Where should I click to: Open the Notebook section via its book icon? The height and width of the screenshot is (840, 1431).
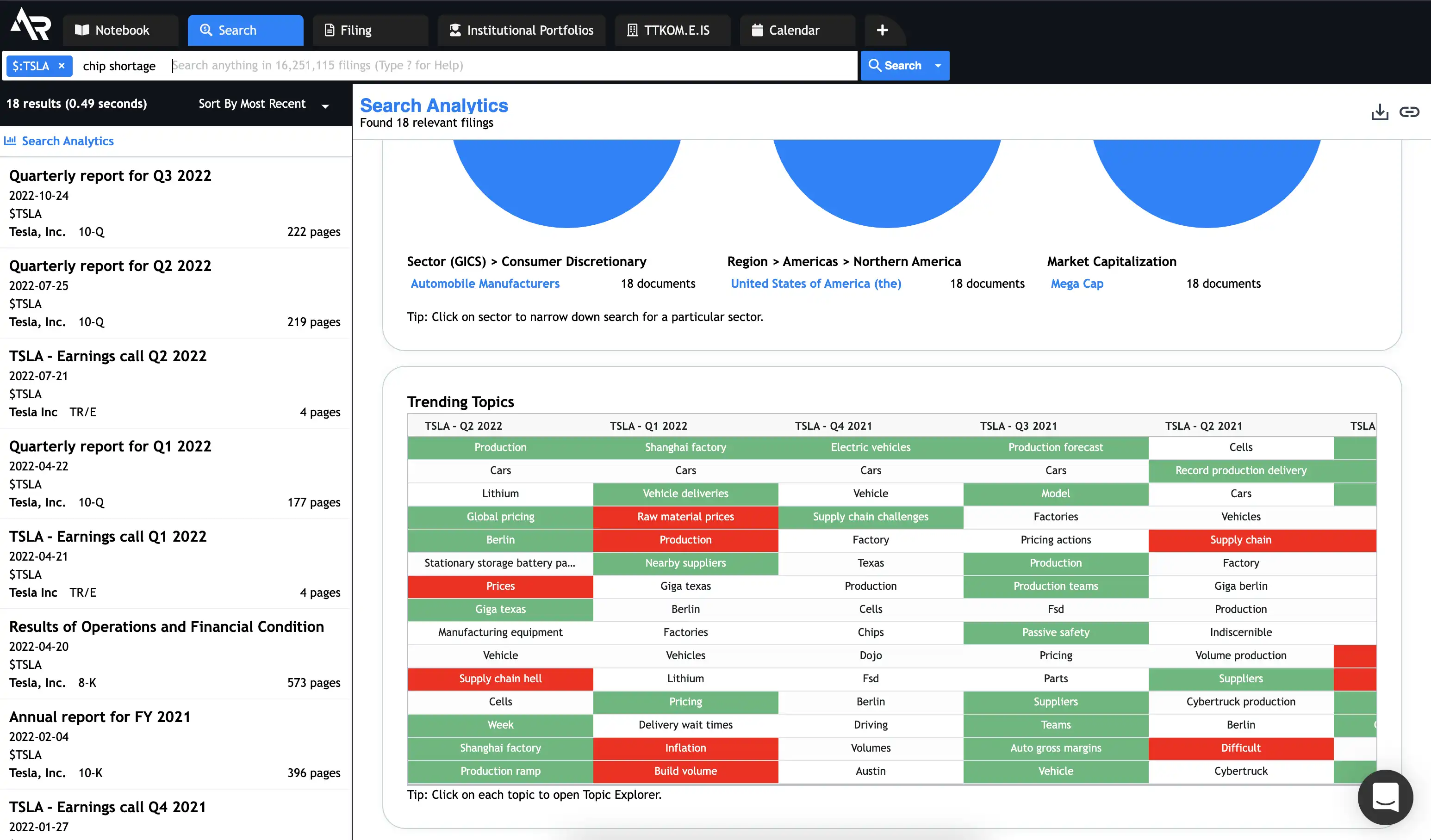(82, 30)
